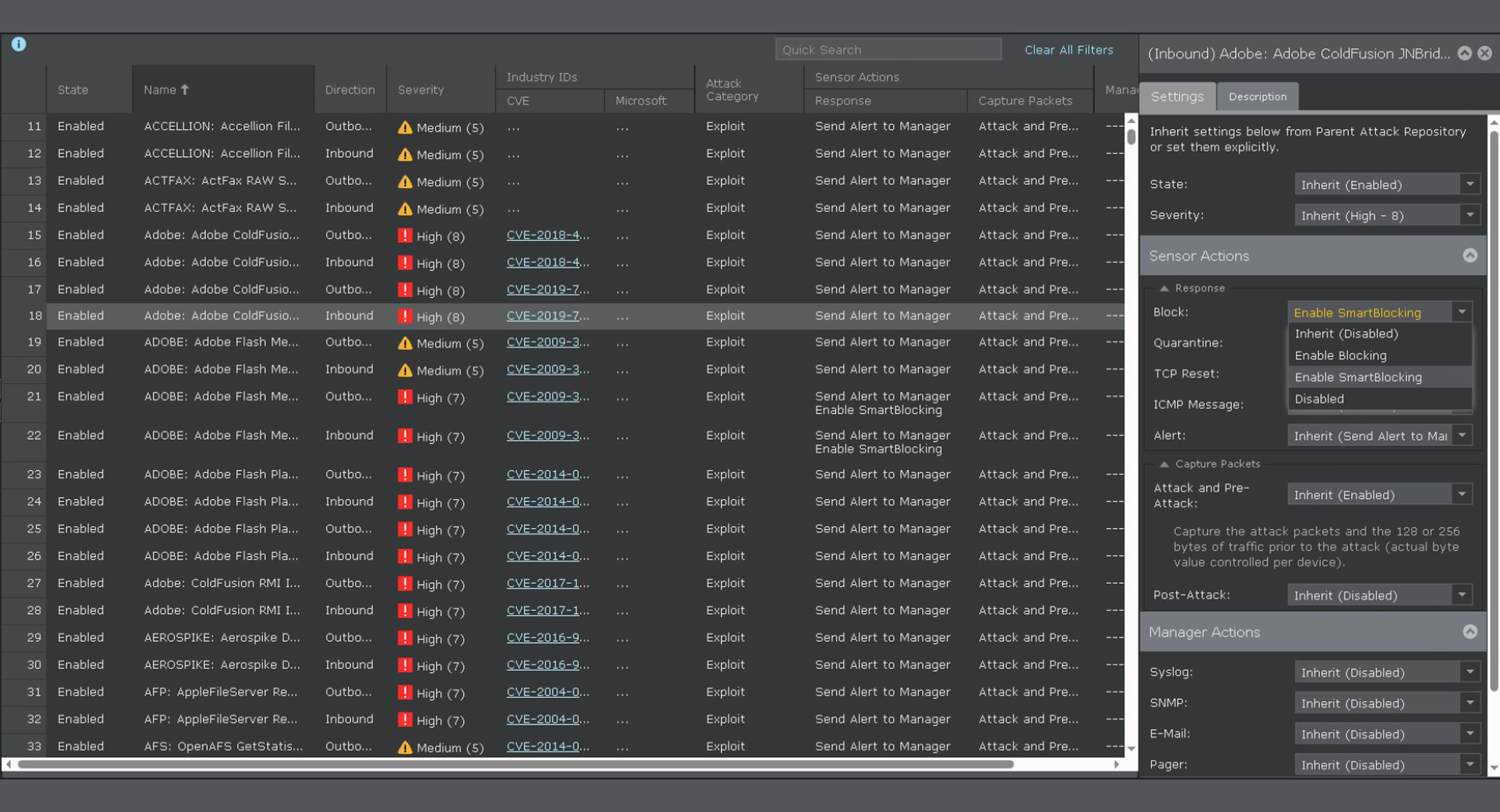
Task: Open the Post-Attack dropdown
Action: click(1379, 595)
